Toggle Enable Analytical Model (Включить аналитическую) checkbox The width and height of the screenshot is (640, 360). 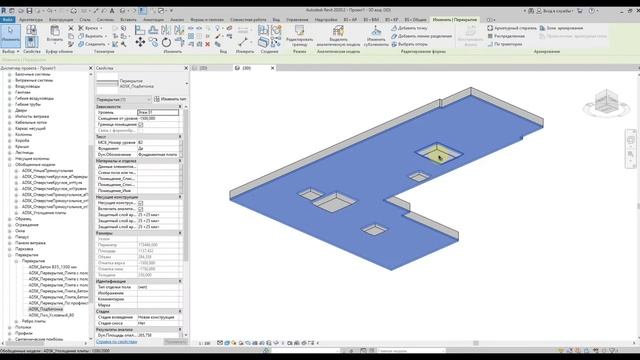point(141,209)
